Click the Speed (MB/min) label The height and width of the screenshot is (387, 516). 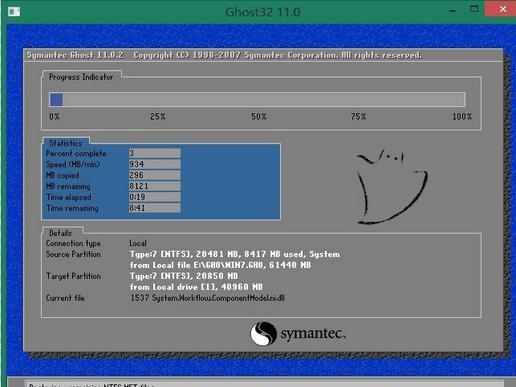tap(73, 164)
